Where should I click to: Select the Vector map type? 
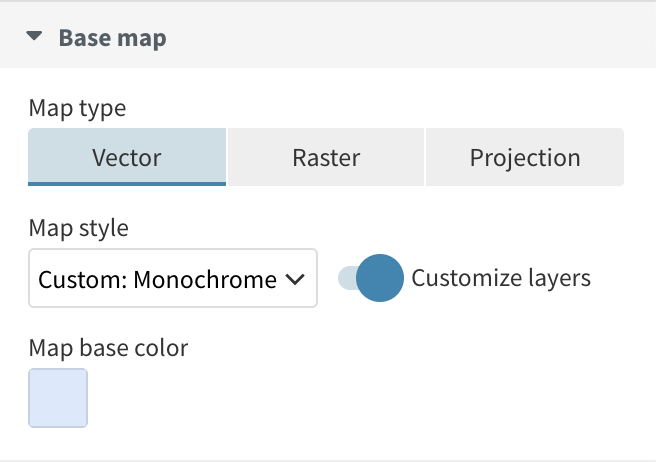(x=127, y=157)
